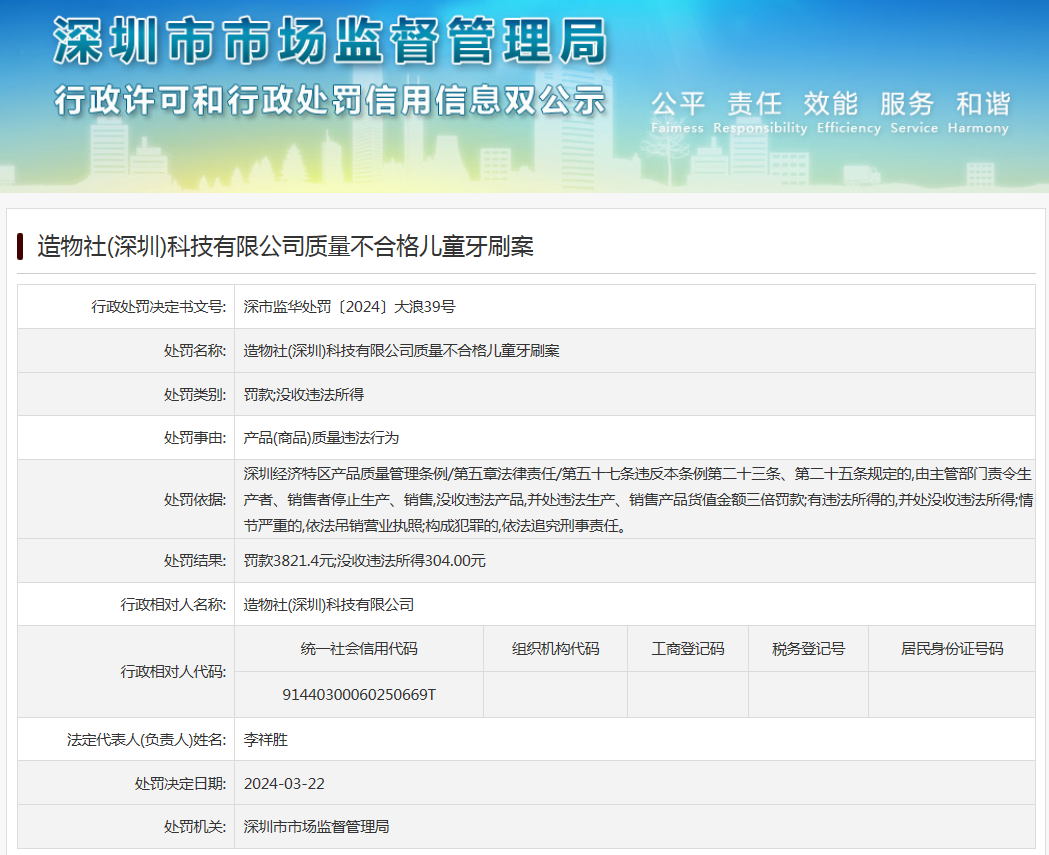Click the credit code 91440300060250669T

point(359,695)
